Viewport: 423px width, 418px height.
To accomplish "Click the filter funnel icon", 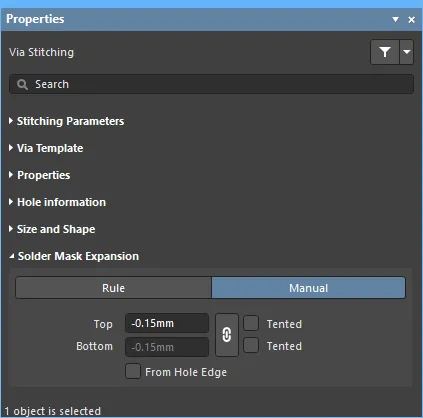I will coord(385,52).
